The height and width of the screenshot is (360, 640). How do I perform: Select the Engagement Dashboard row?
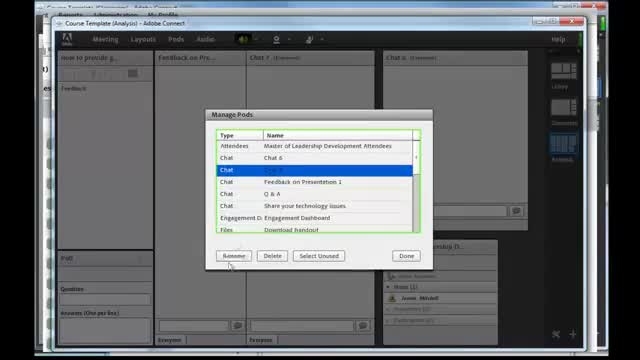coord(314,218)
